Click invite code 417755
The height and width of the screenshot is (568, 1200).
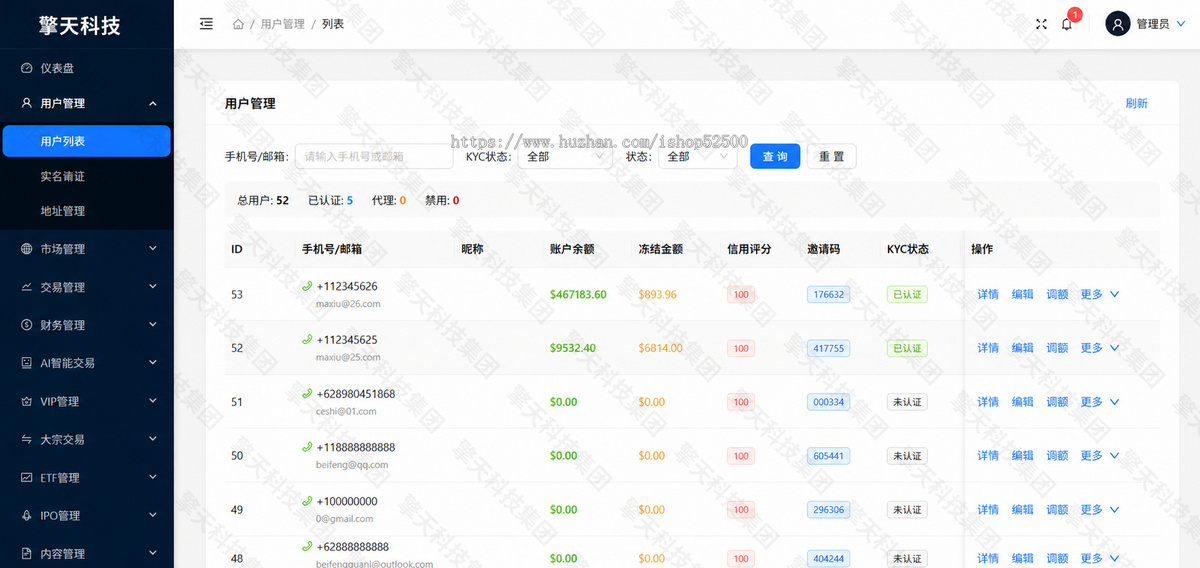[x=828, y=348]
